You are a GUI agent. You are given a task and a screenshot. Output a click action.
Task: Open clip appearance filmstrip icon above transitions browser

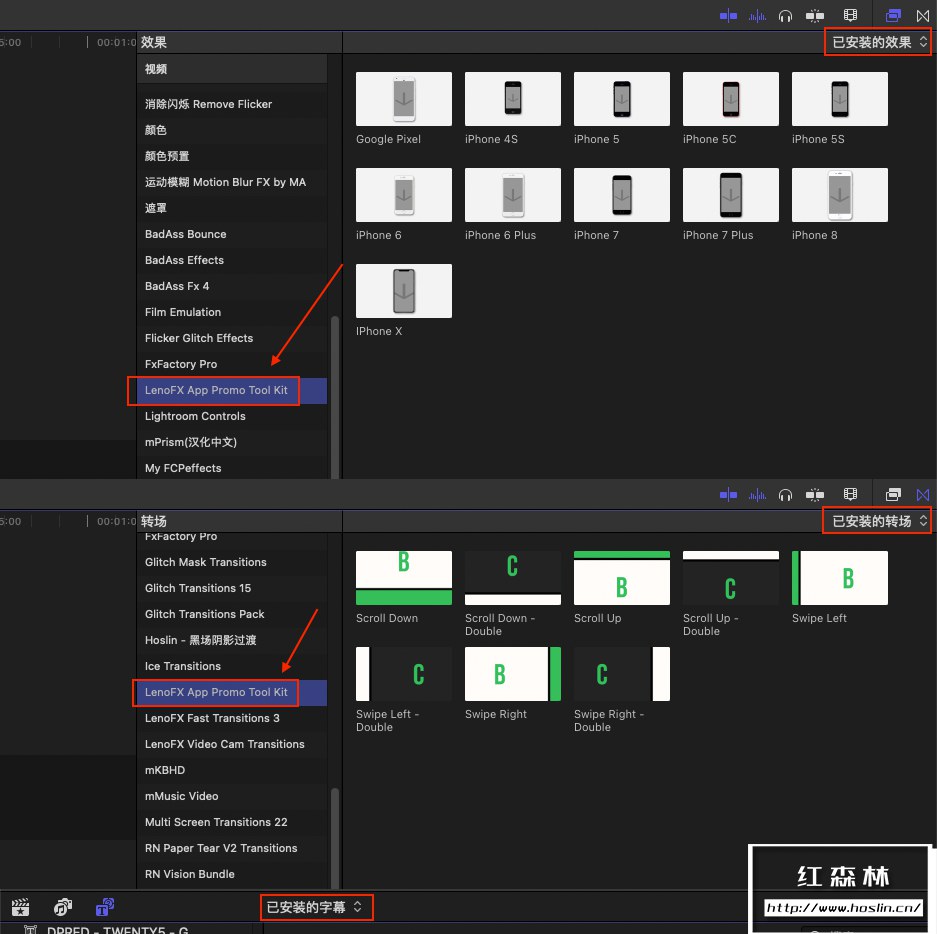pyautogui.click(x=850, y=494)
